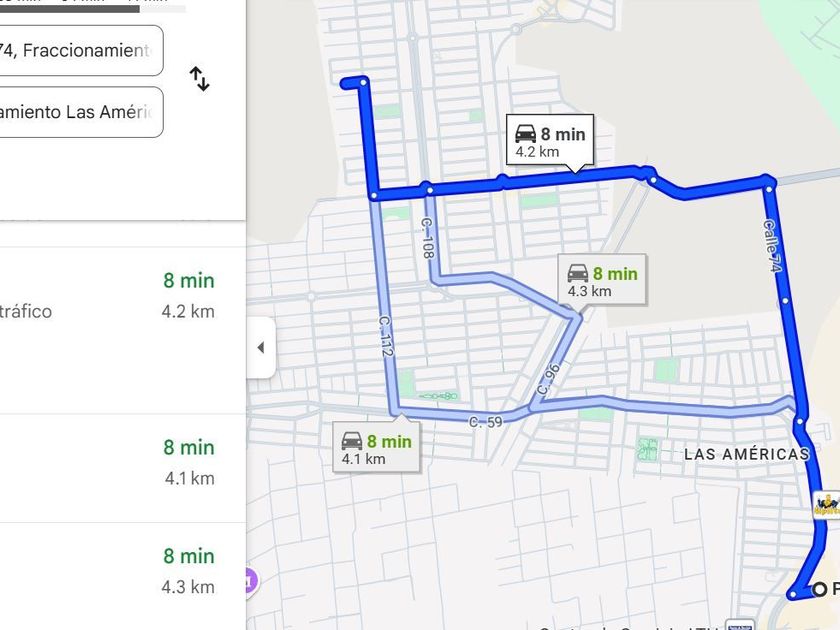Swap origin and destination with the arrows icon
840x630 pixels.
(x=199, y=79)
